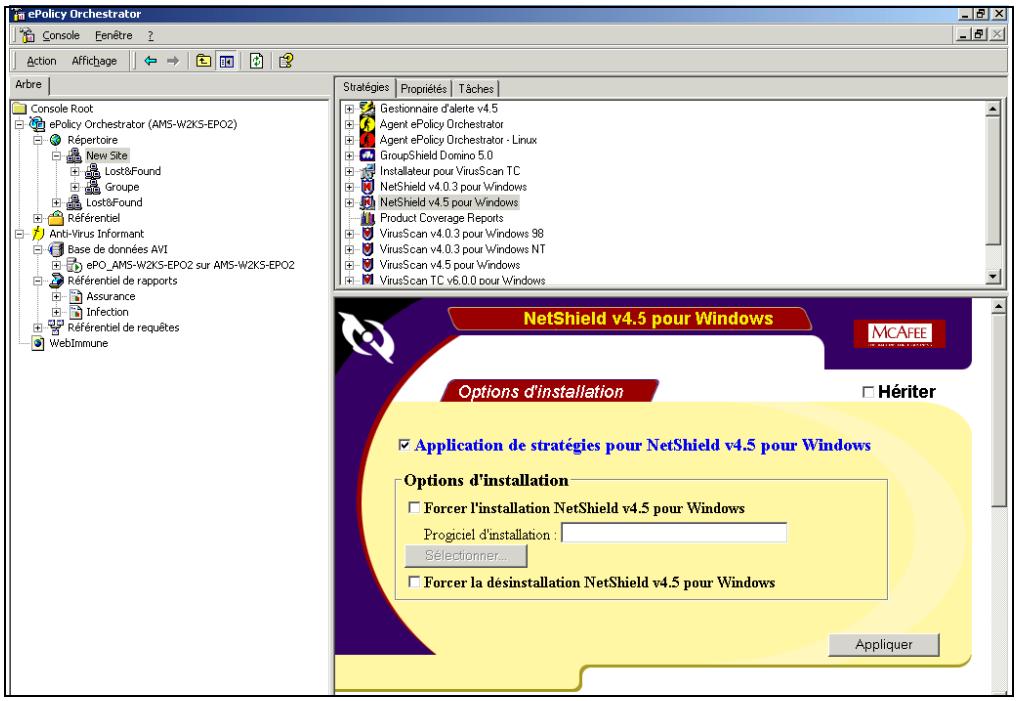Viewport: 1020px width, 701px height.
Task: Collapse the ePolicy Orchestrator (AMS-W2KS-EPO2) node
Action: pyautogui.click(x=20, y=124)
